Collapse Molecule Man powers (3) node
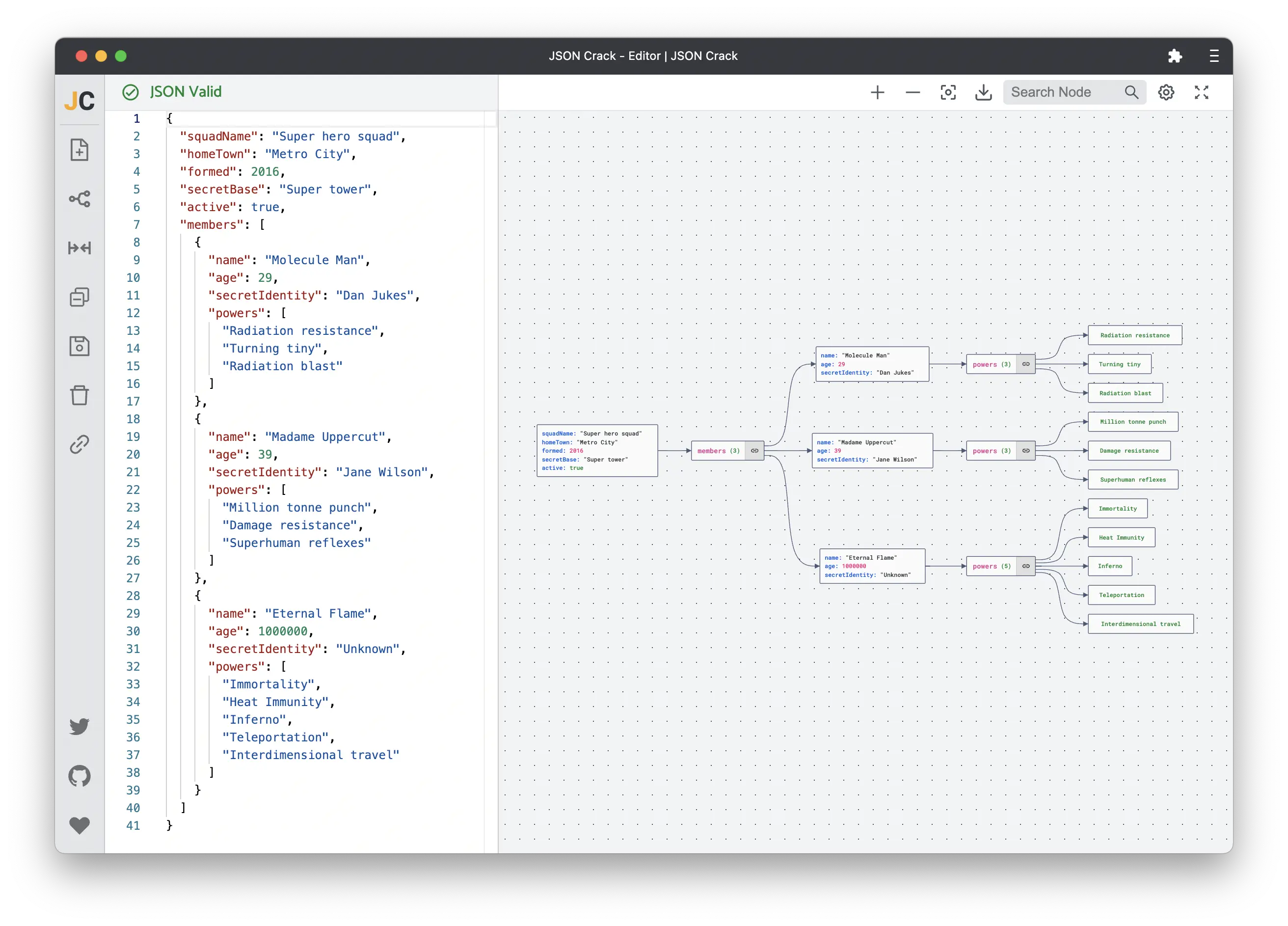1288x926 pixels. [1025, 364]
